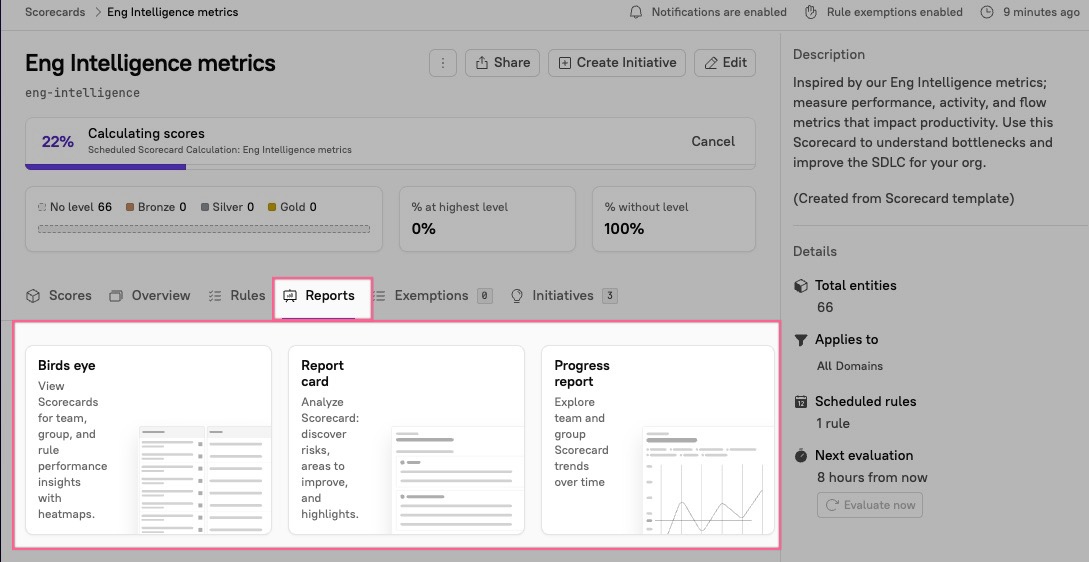
Task: Switch to the Rules tab
Action: (236, 295)
